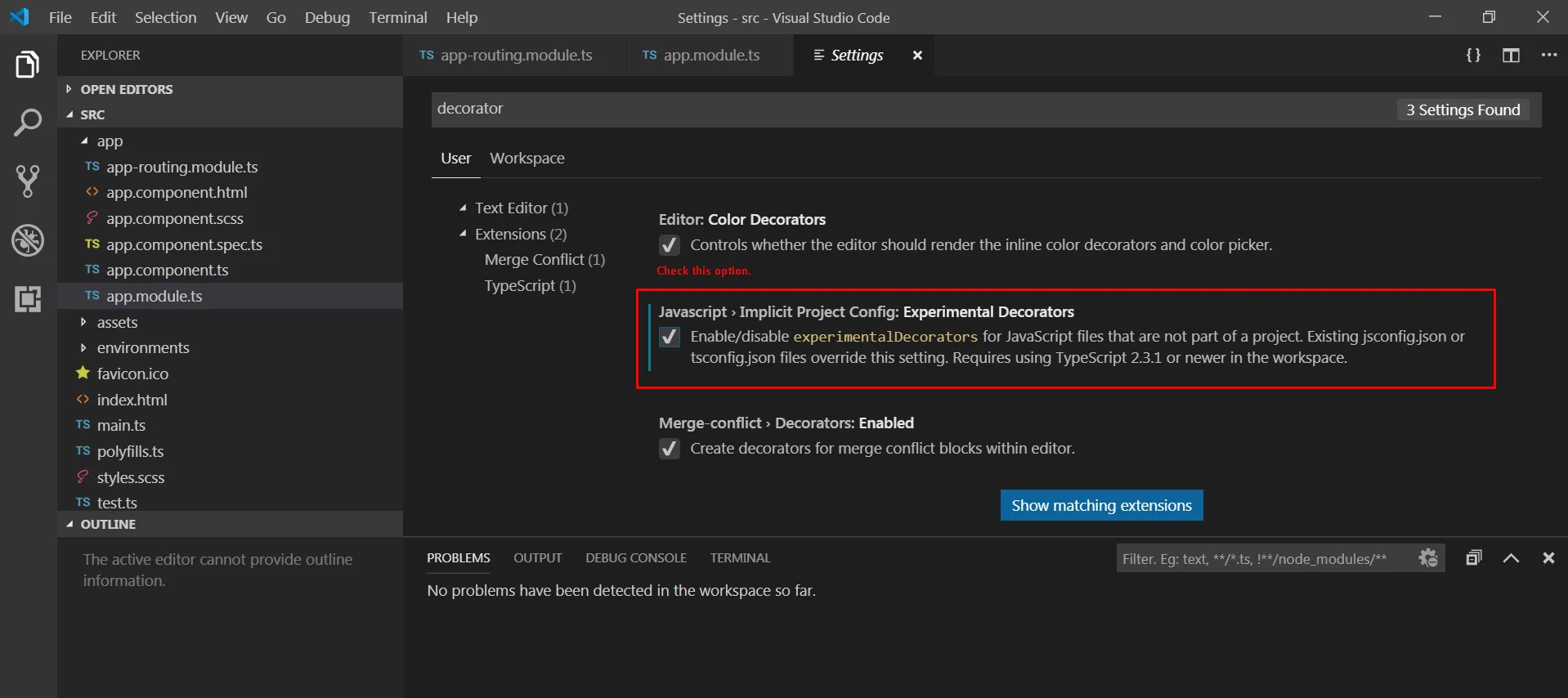Expand the assets folder
The image size is (1568, 698).
tap(117, 322)
